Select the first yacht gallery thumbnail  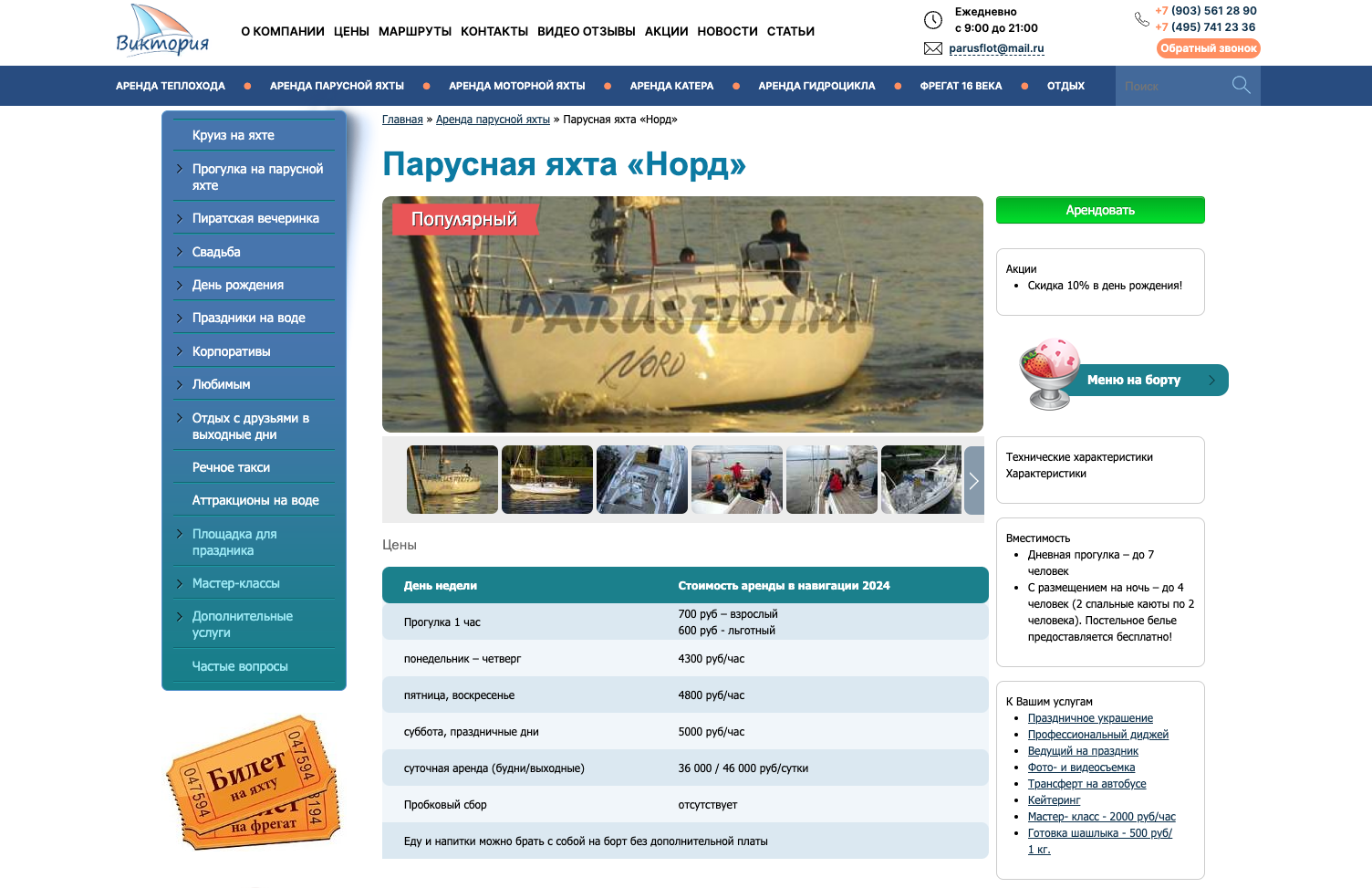pyautogui.click(x=452, y=479)
